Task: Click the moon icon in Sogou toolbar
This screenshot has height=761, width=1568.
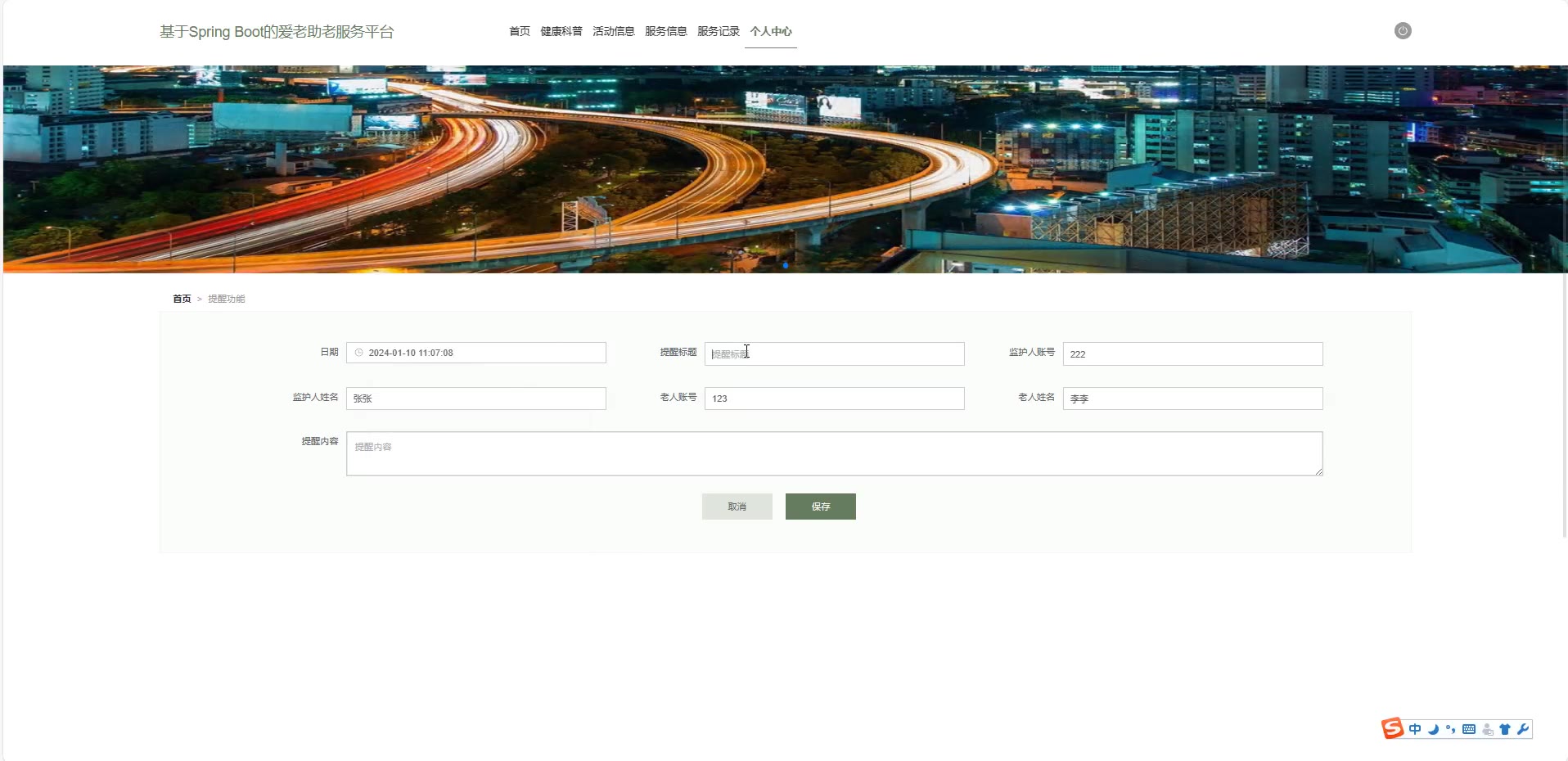Action: click(1433, 729)
